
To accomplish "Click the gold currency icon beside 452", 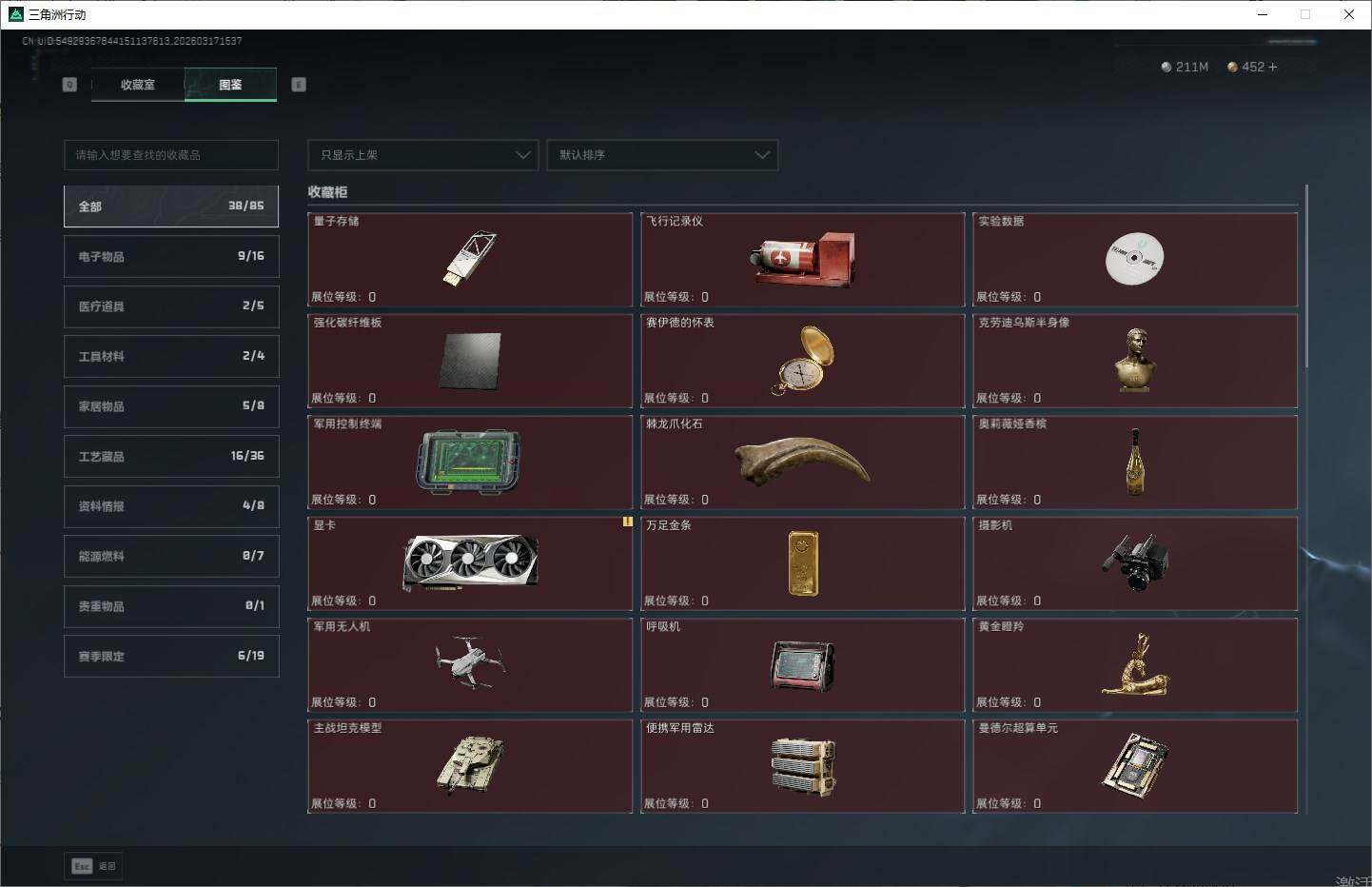I will pyautogui.click(x=1232, y=67).
